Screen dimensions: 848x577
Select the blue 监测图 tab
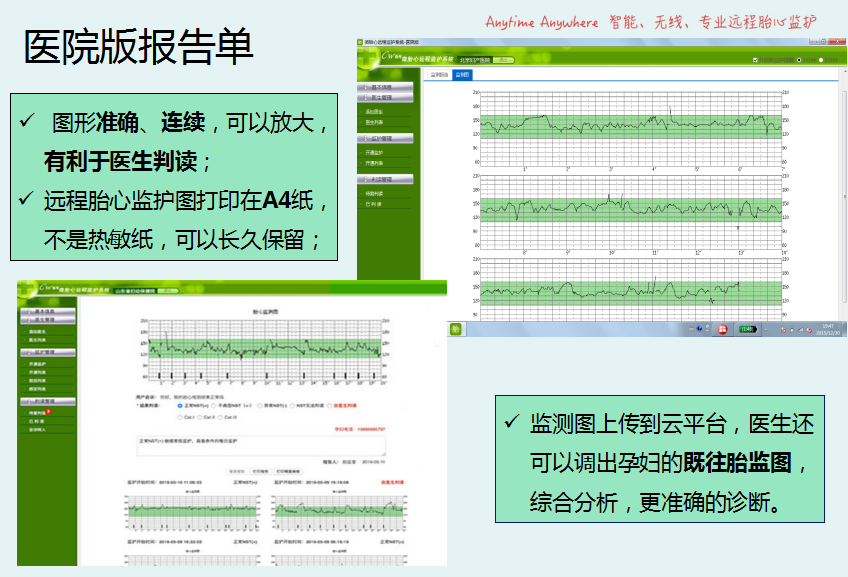pos(462,75)
